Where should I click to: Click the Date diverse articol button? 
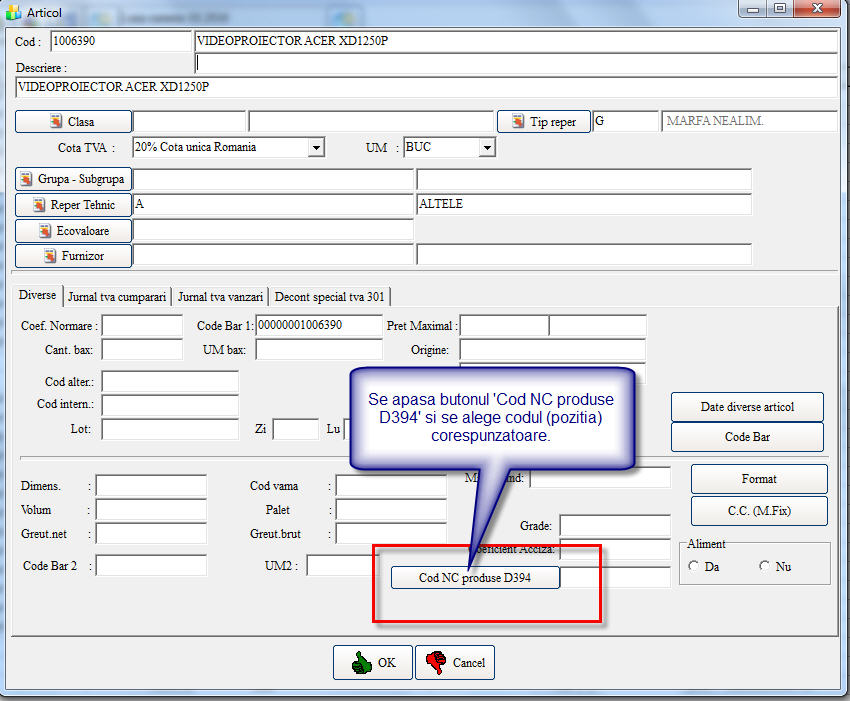(747, 407)
